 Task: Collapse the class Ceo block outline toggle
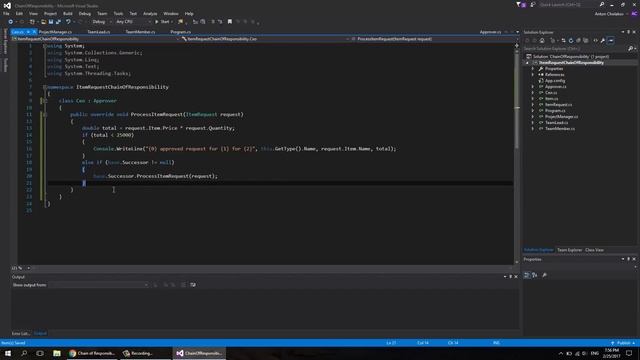click(44, 100)
